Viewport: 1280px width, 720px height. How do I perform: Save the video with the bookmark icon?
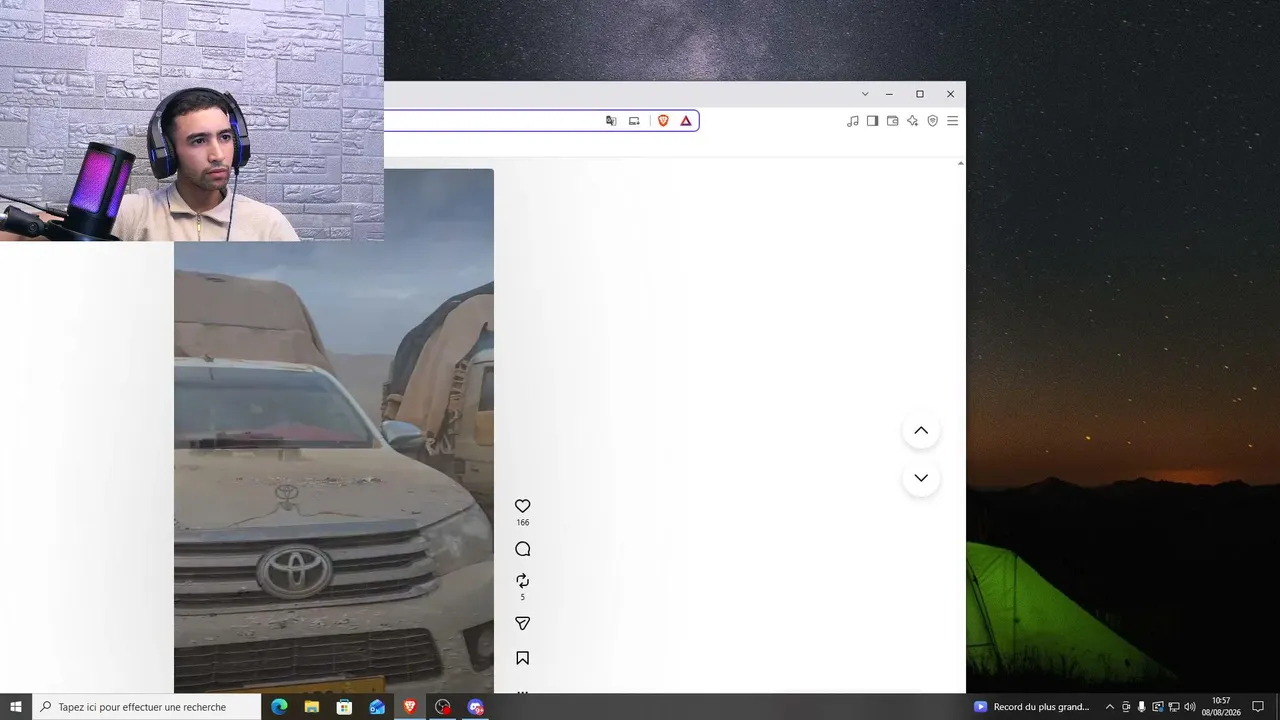[x=522, y=658]
